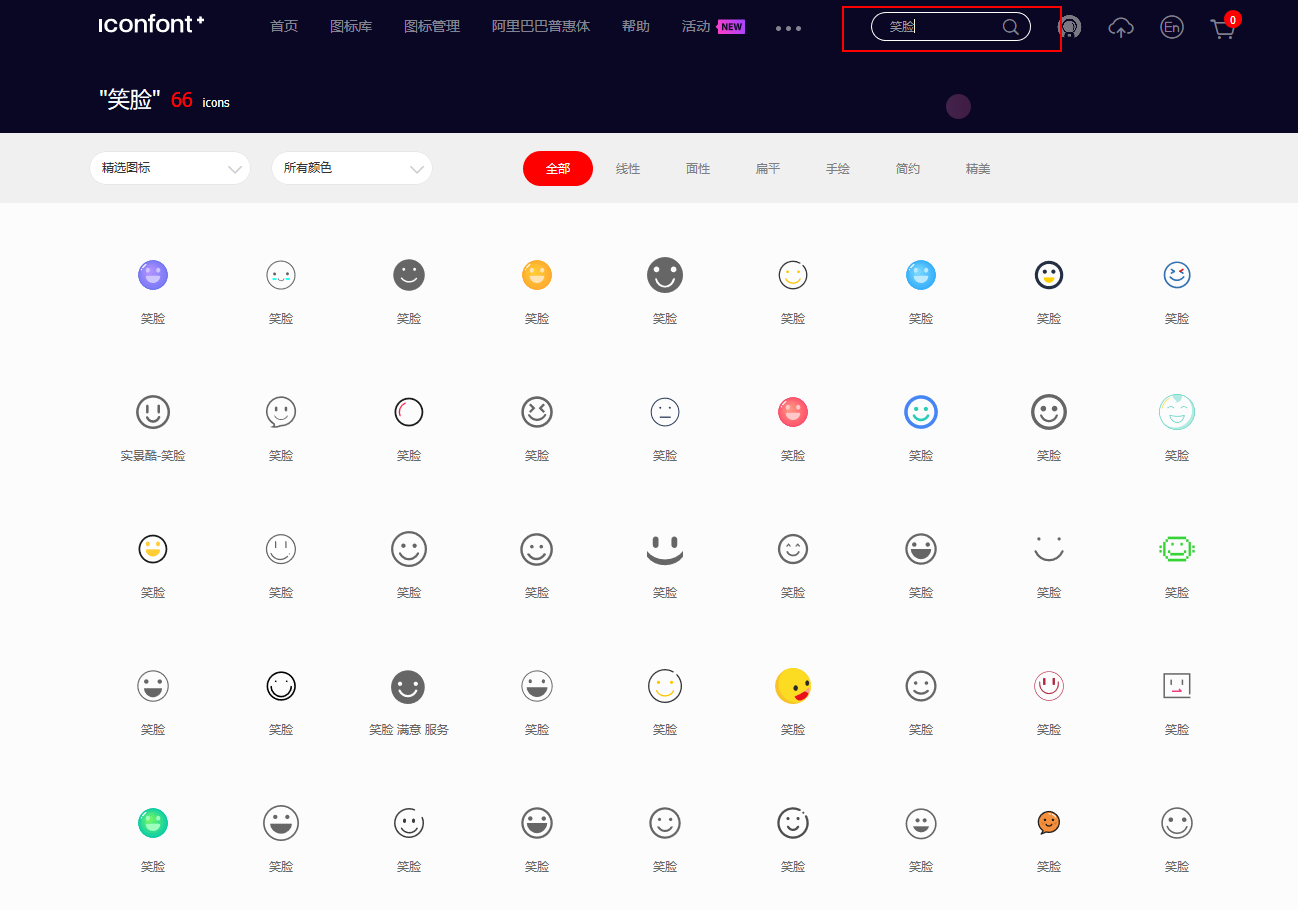Expand the more options ellipsis menu

pyautogui.click(x=788, y=28)
